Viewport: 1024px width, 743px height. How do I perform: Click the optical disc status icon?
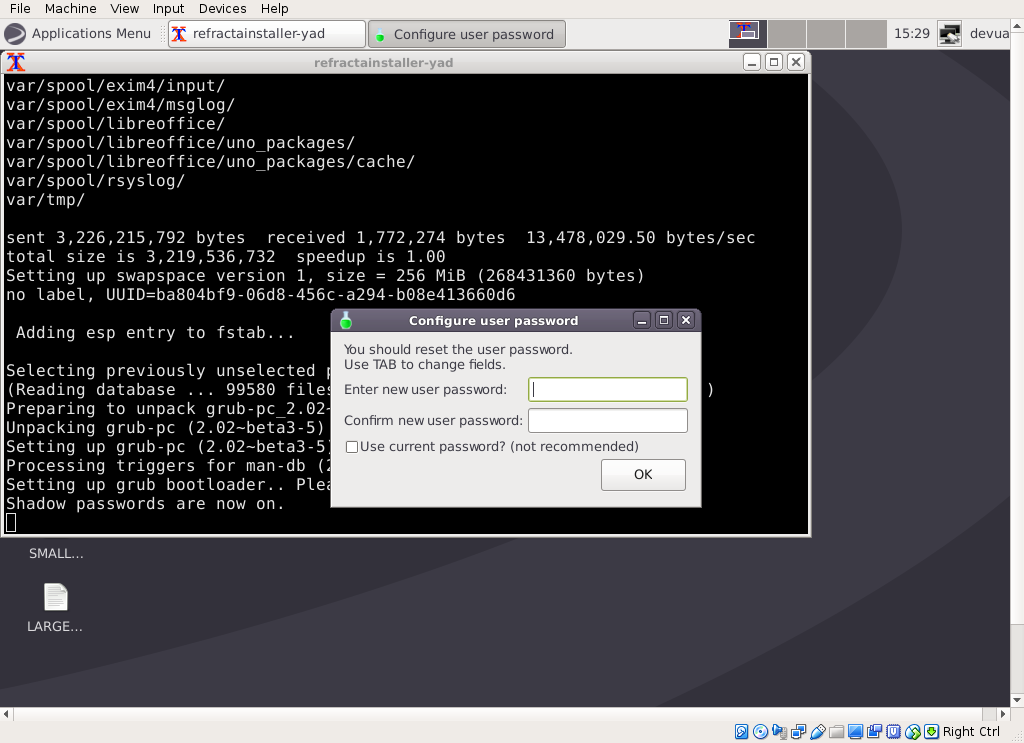tap(761, 731)
